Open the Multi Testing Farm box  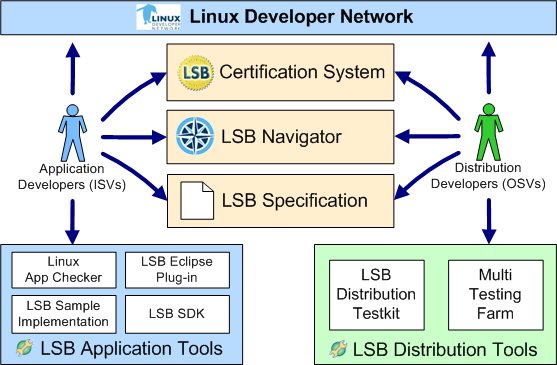pyautogui.click(x=496, y=295)
